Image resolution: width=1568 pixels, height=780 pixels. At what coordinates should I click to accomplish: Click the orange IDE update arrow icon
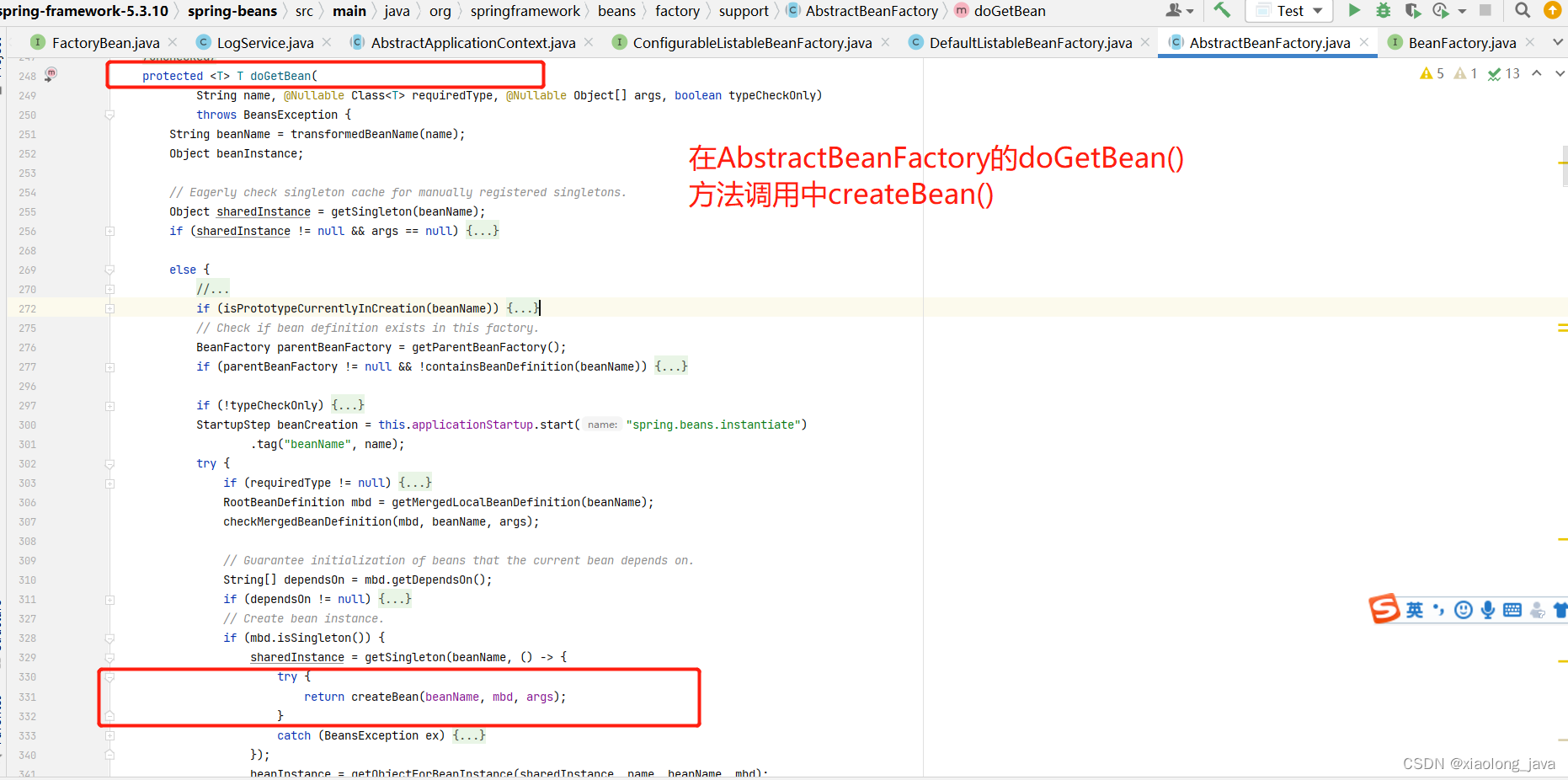[1553, 10]
